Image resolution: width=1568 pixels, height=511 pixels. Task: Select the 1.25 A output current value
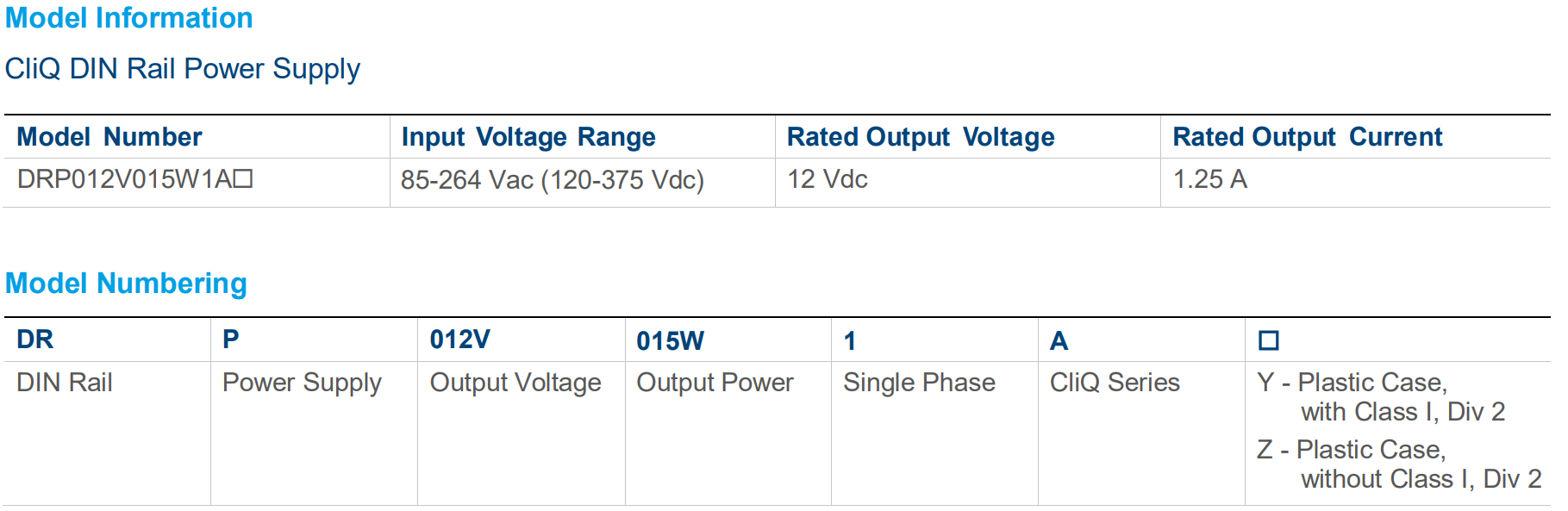[1210, 179]
